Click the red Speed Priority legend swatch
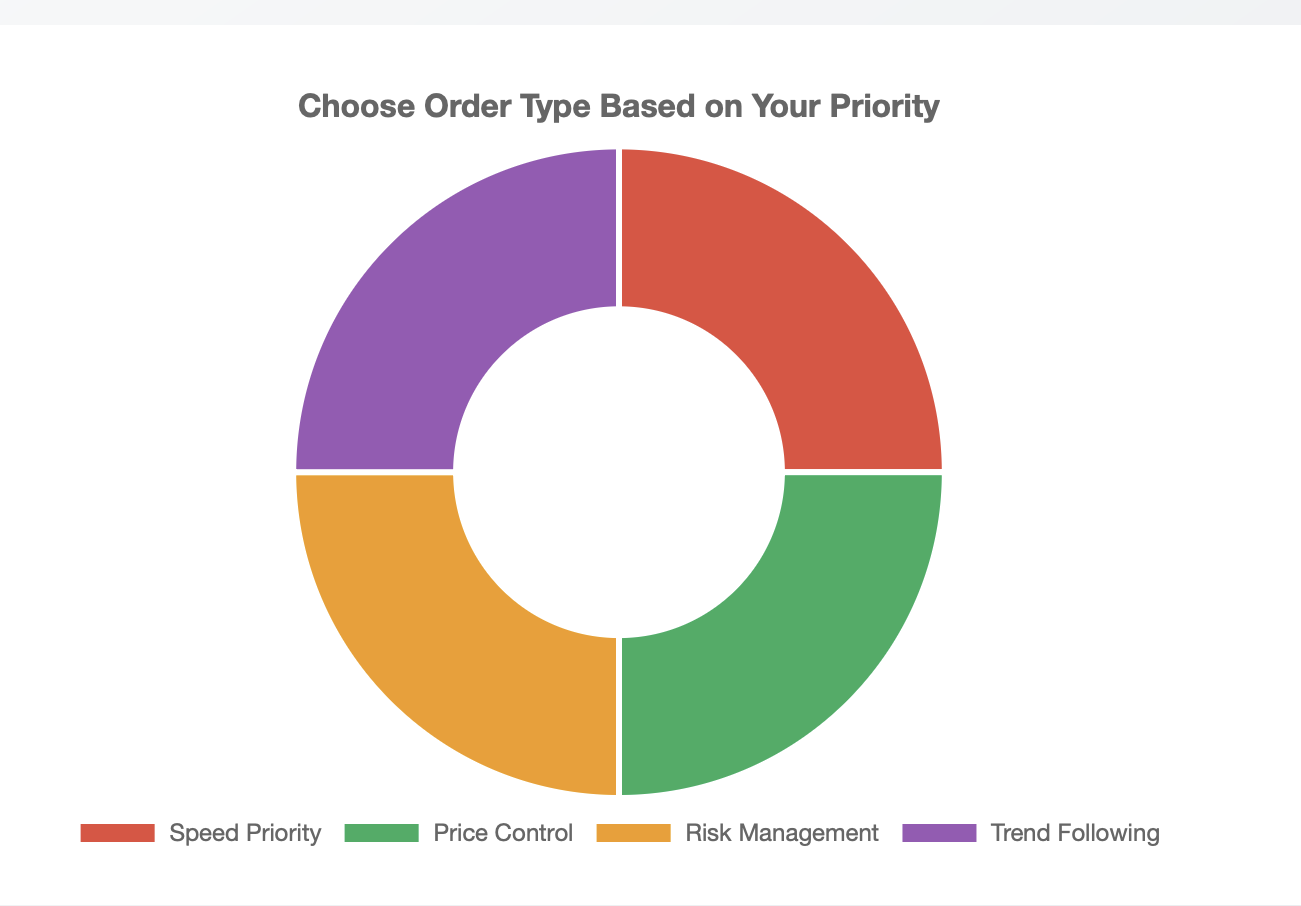 (118, 833)
